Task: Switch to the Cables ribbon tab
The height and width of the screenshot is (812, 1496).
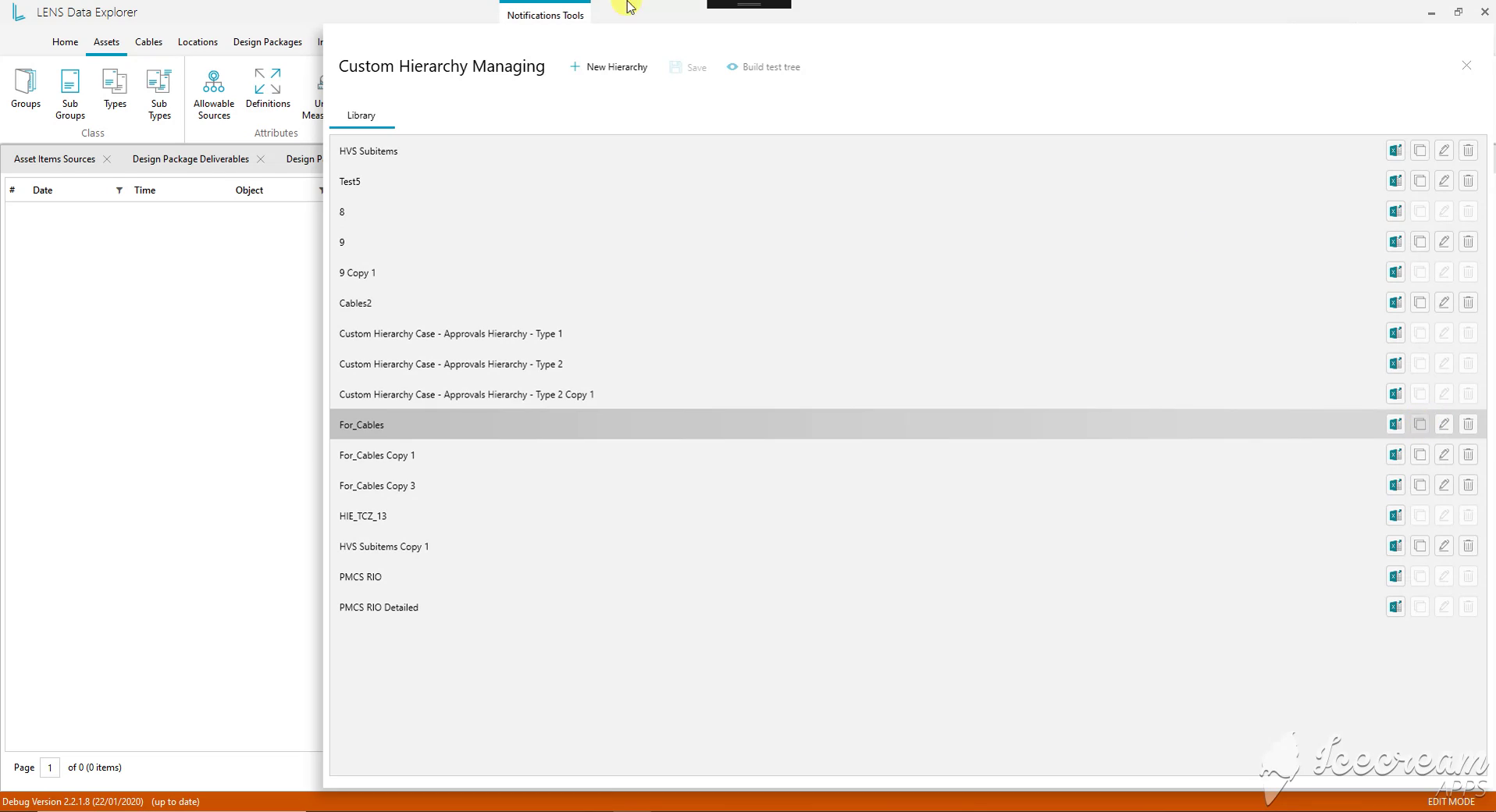Action: pyautogui.click(x=148, y=42)
